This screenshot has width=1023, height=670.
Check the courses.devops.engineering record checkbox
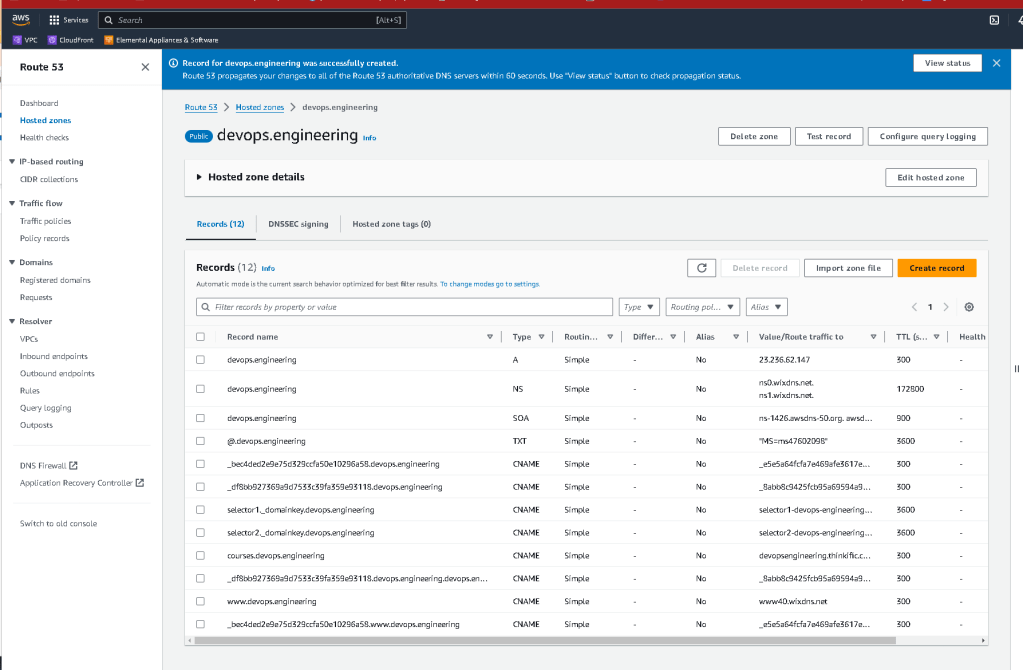click(x=200, y=556)
